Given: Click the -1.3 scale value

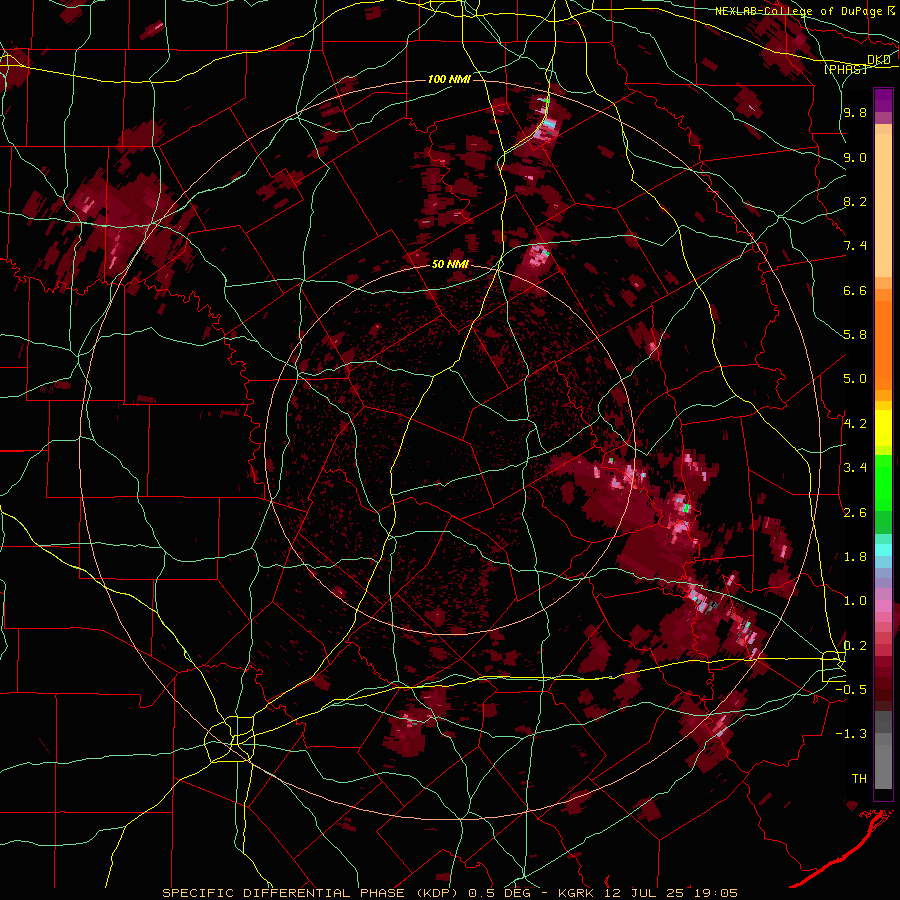Looking at the screenshot, I should pyautogui.click(x=852, y=734).
